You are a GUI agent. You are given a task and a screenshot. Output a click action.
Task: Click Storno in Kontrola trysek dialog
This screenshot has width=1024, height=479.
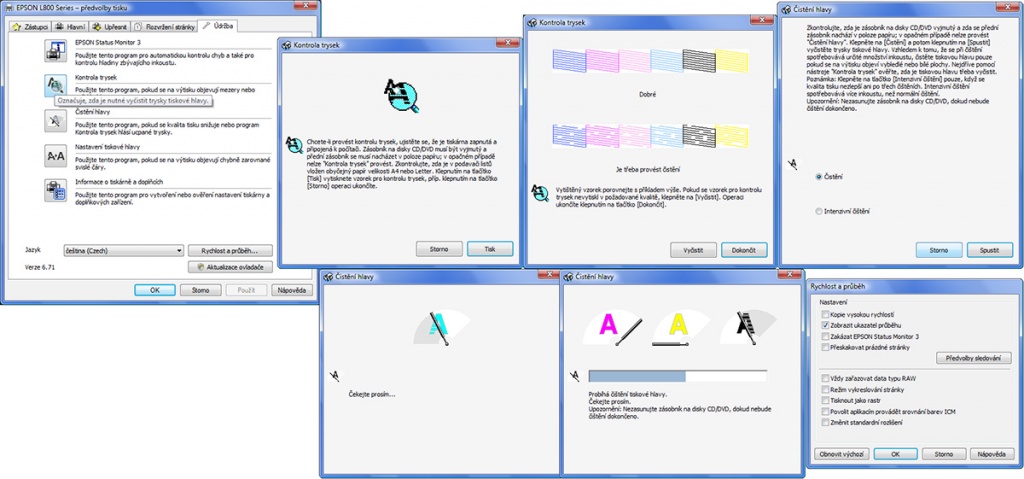[x=439, y=248]
